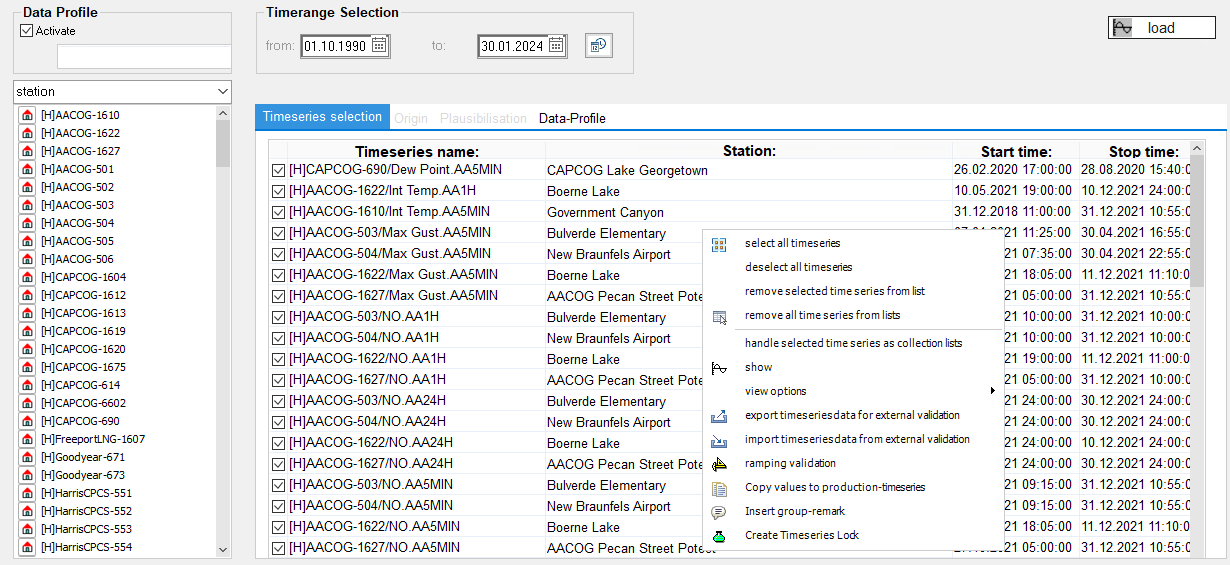
Task: Uncheck [H]CAPCOG-690/Dew Point.AA5MIN row checkbox
Action: [278, 170]
